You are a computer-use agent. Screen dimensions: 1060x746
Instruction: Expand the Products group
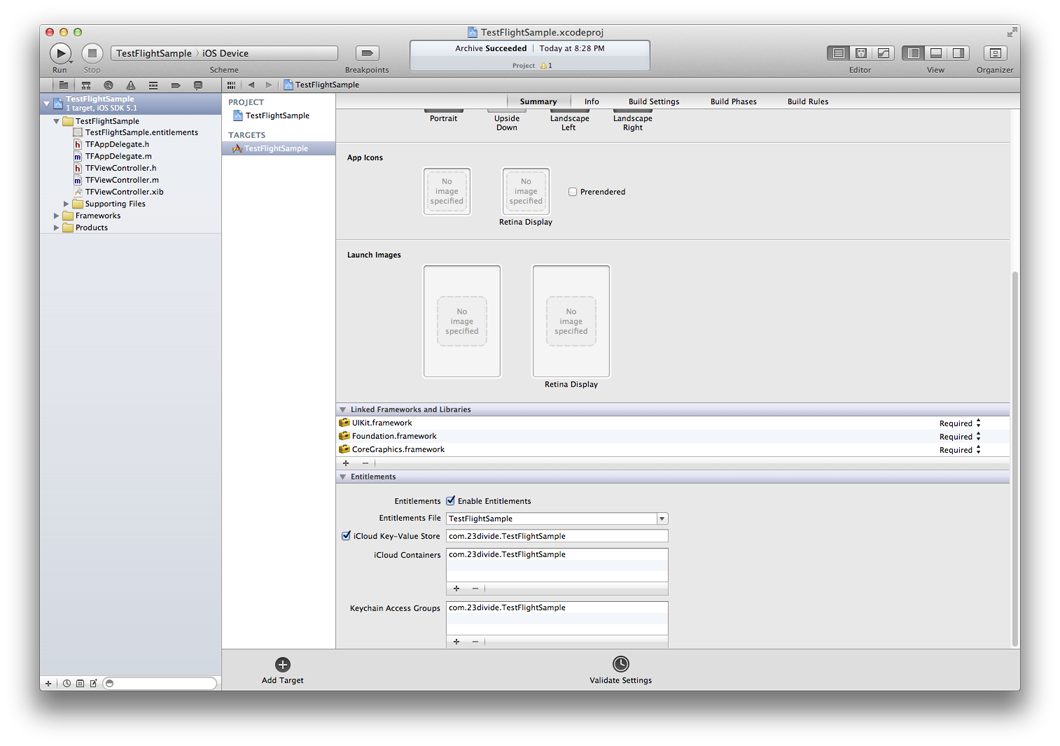coord(56,228)
